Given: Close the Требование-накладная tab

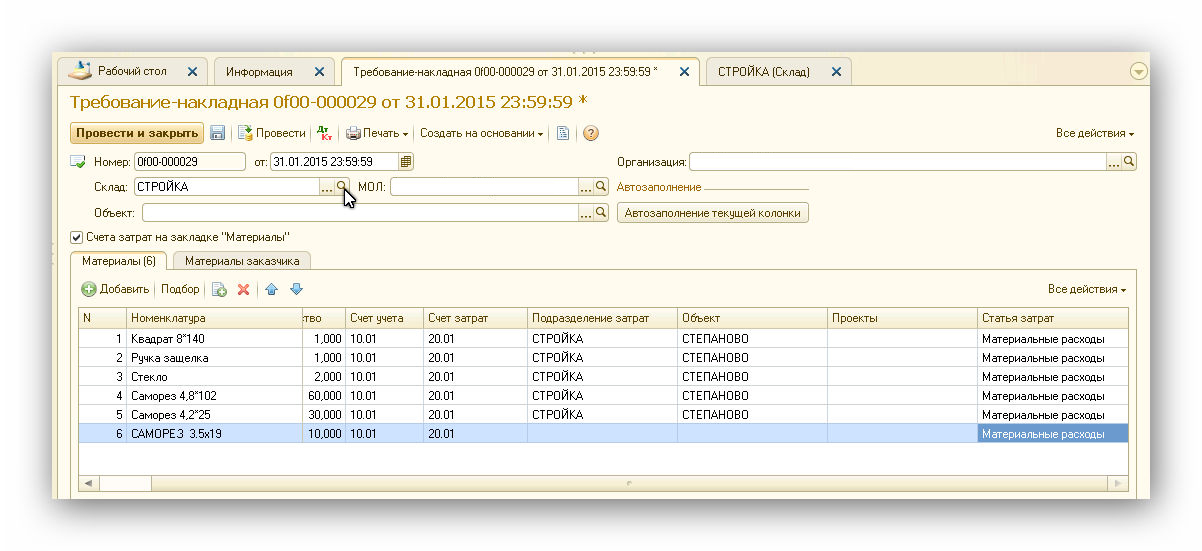Looking at the screenshot, I should (684, 72).
